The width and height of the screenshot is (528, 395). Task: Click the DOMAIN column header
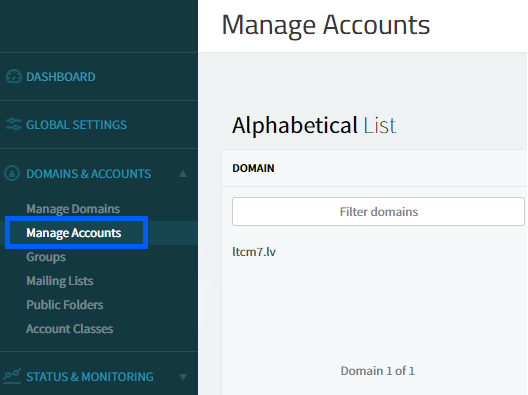(253, 168)
